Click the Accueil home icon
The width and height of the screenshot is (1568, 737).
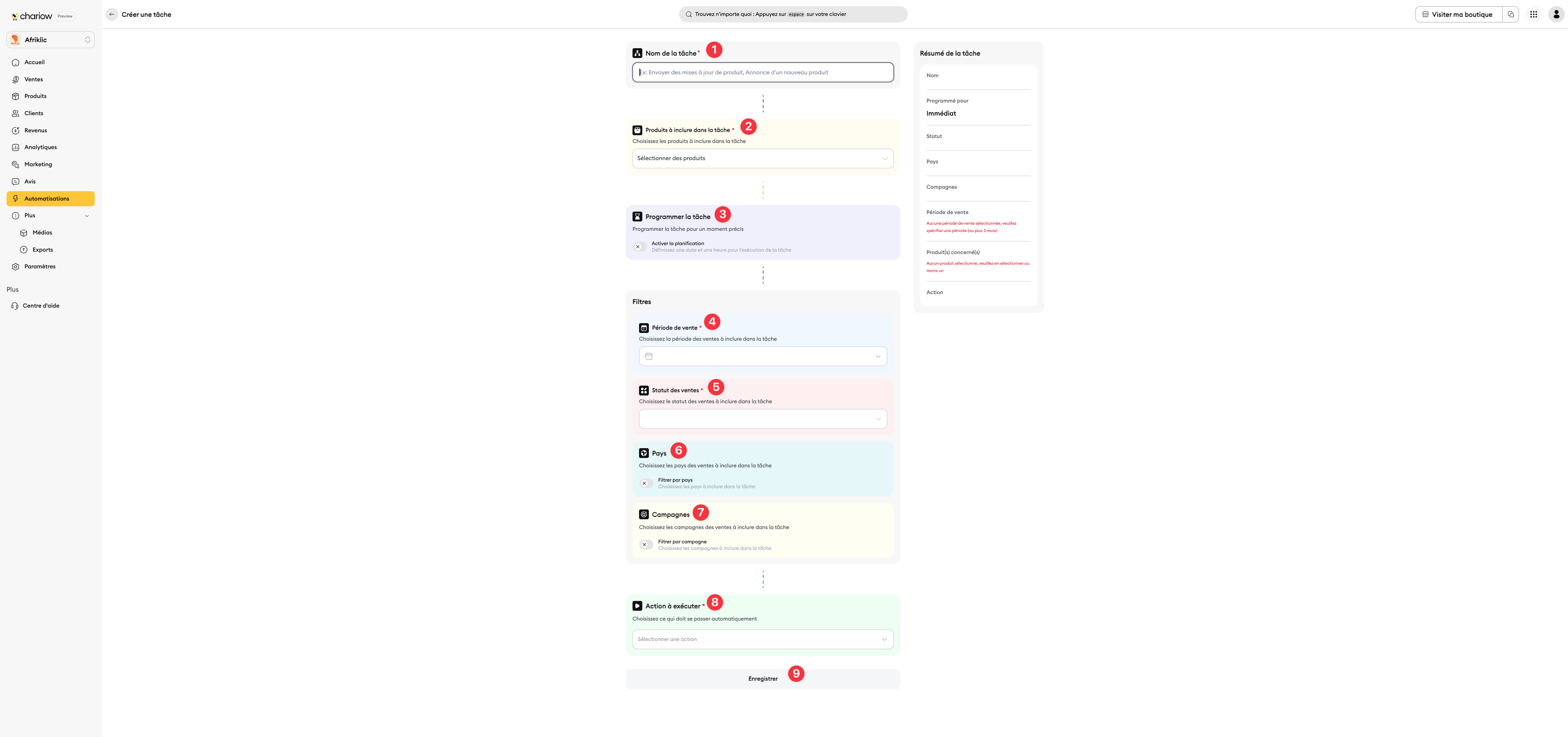coord(16,63)
